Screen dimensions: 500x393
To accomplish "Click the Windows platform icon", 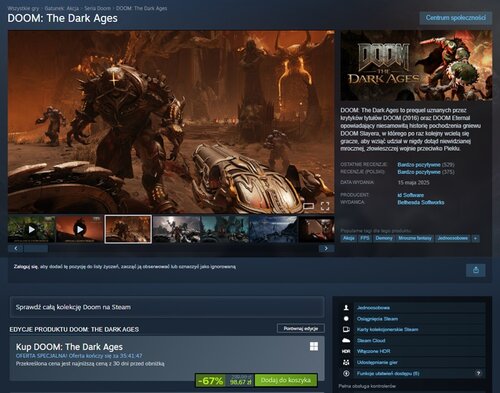I will (314, 346).
